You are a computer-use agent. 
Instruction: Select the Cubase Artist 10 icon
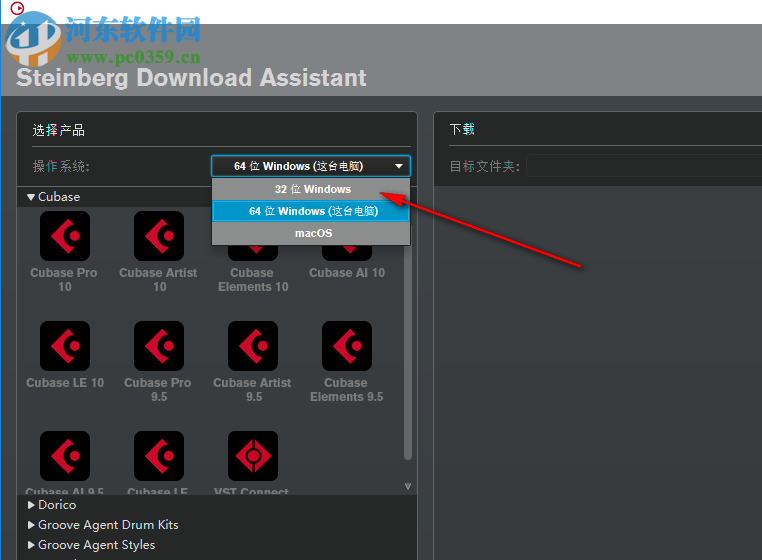(x=159, y=236)
